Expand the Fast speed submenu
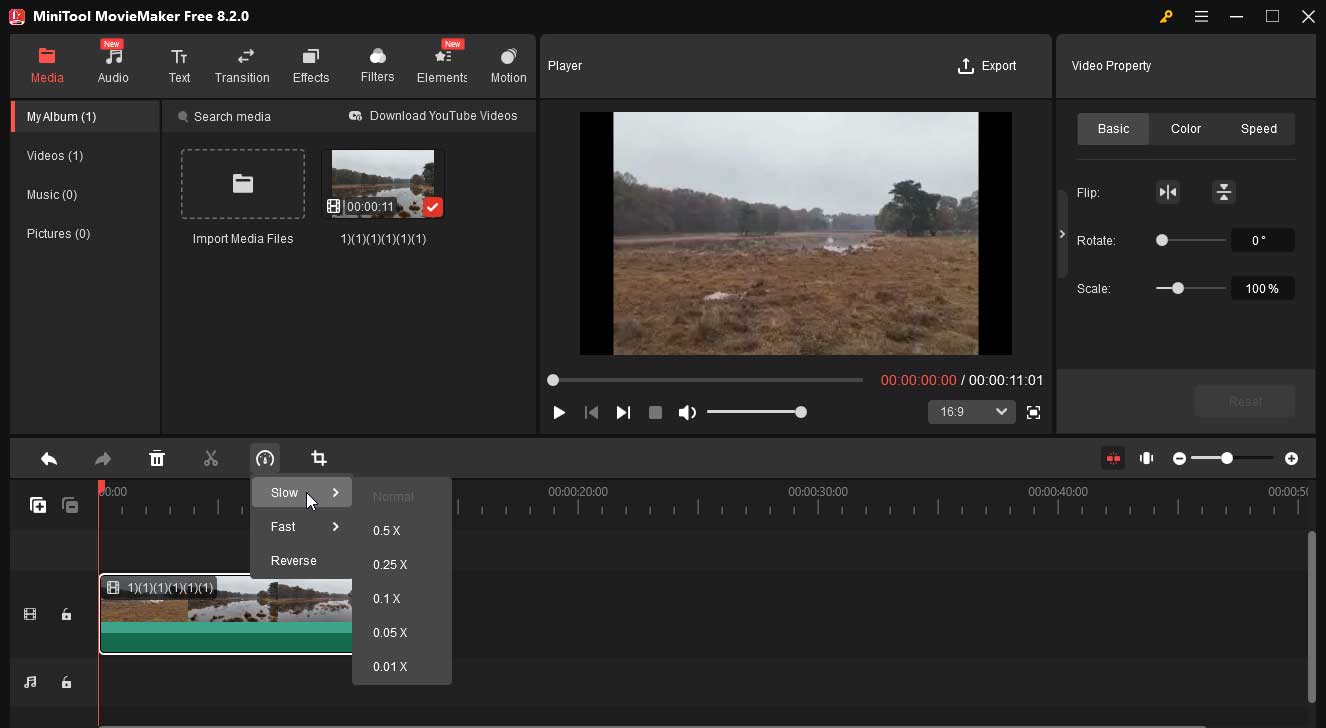Image resolution: width=1326 pixels, height=728 pixels. [302, 527]
